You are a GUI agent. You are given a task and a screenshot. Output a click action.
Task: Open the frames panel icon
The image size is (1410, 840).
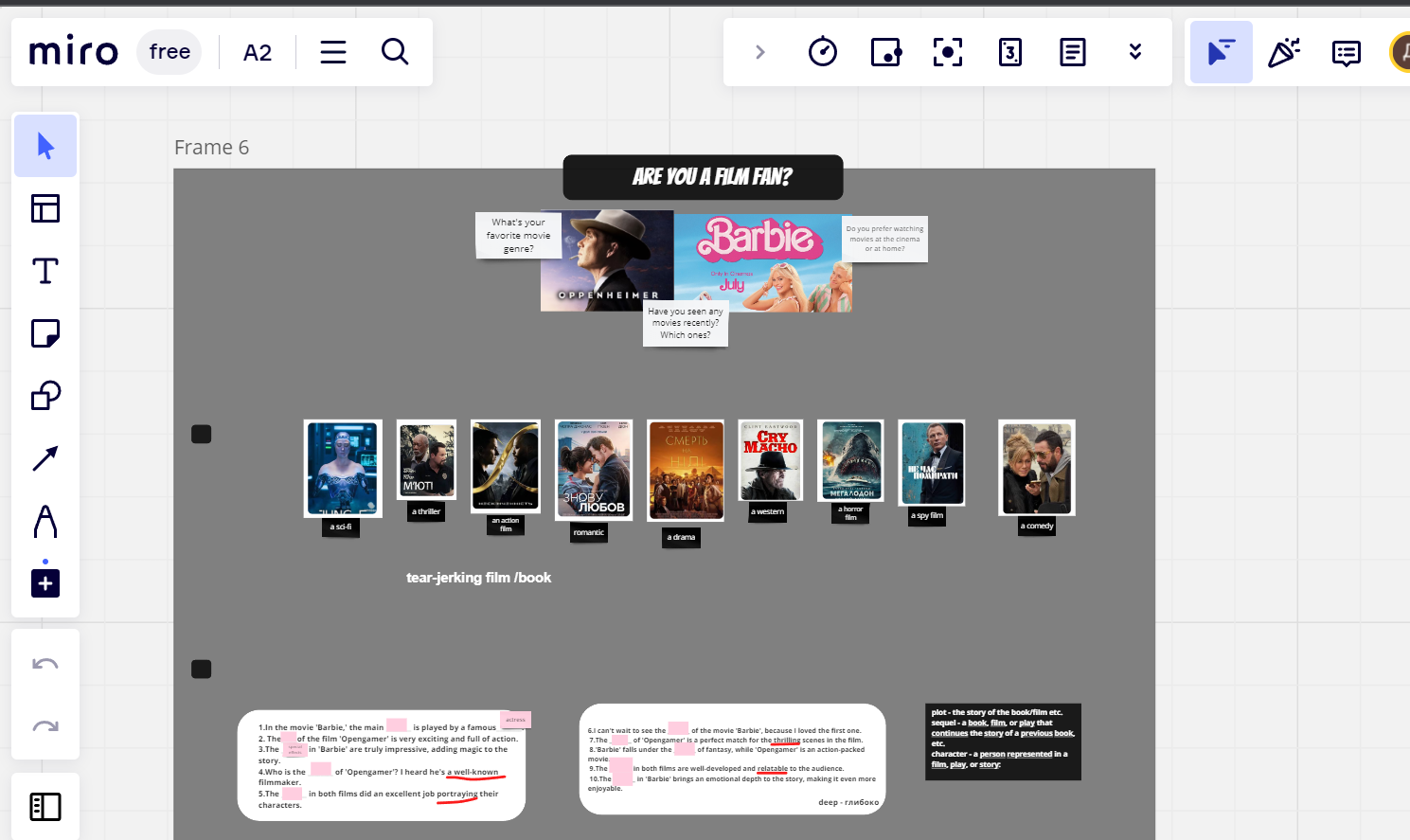(45, 807)
